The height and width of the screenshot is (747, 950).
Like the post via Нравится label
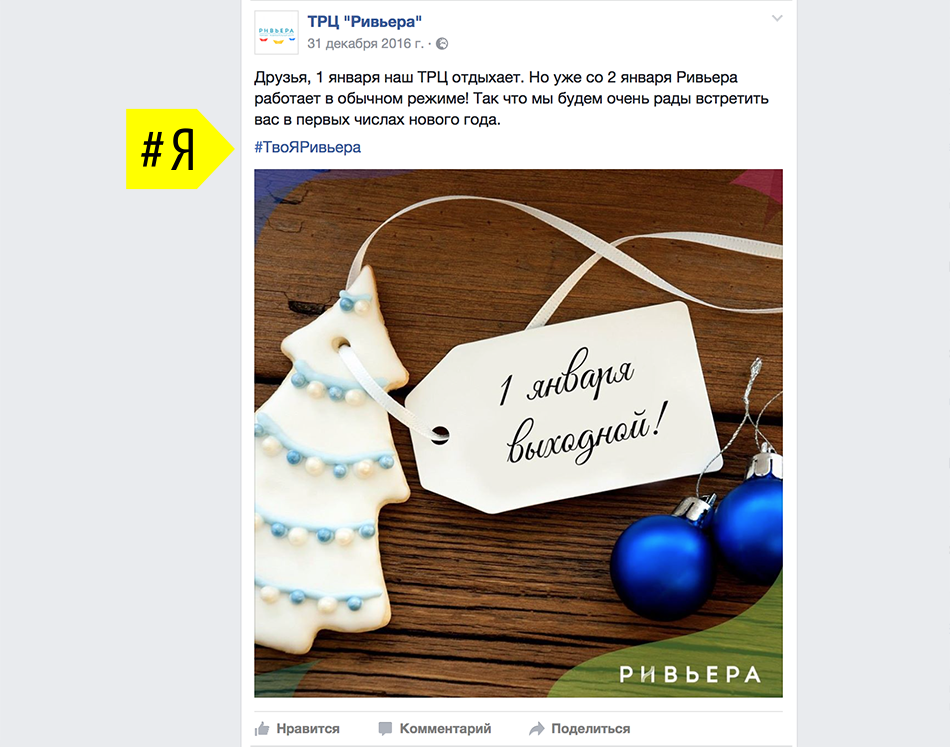308,728
